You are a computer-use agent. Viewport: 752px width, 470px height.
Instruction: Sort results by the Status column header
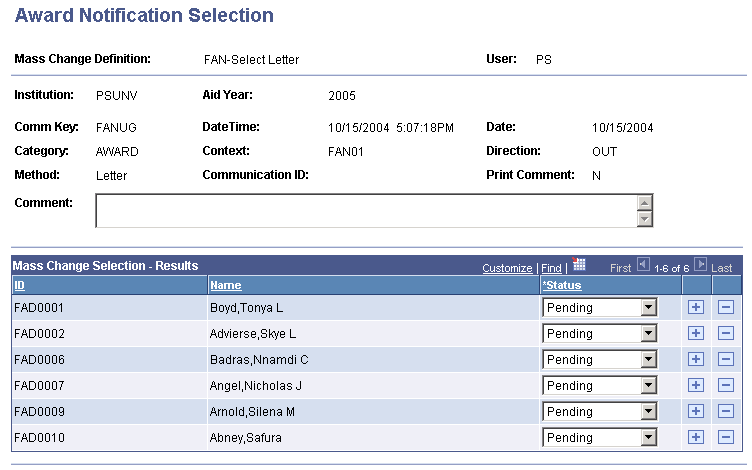click(562, 285)
